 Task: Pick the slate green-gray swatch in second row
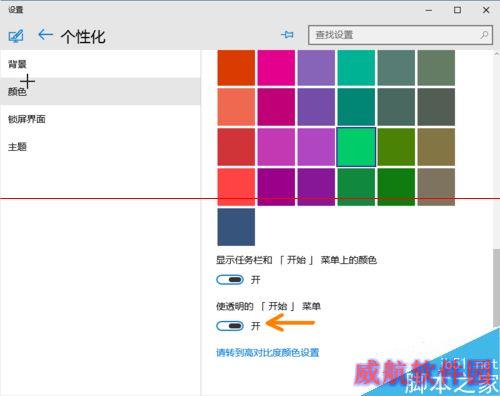[396, 107]
